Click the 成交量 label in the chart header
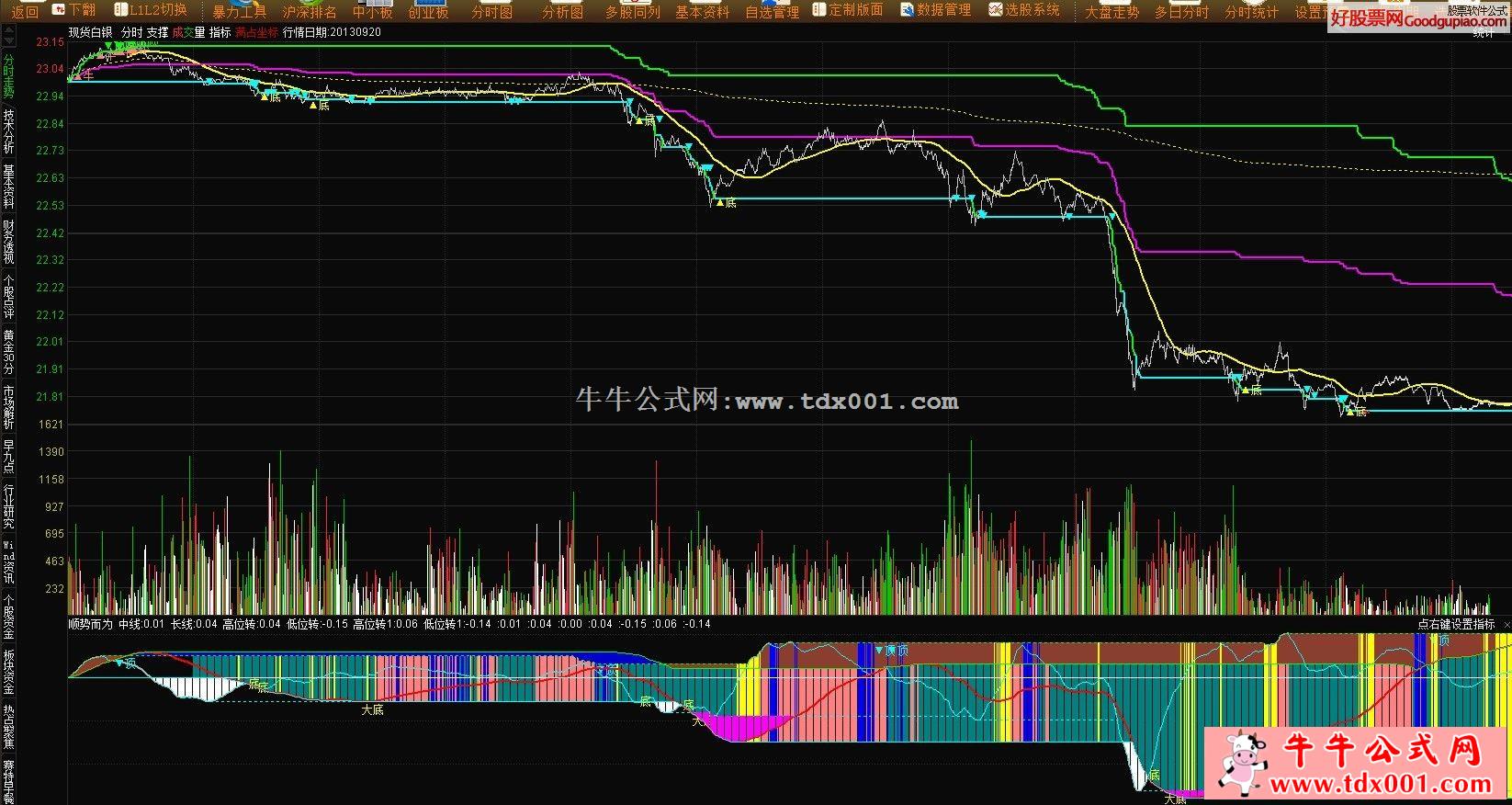The height and width of the screenshot is (805, 1512). 188,32
